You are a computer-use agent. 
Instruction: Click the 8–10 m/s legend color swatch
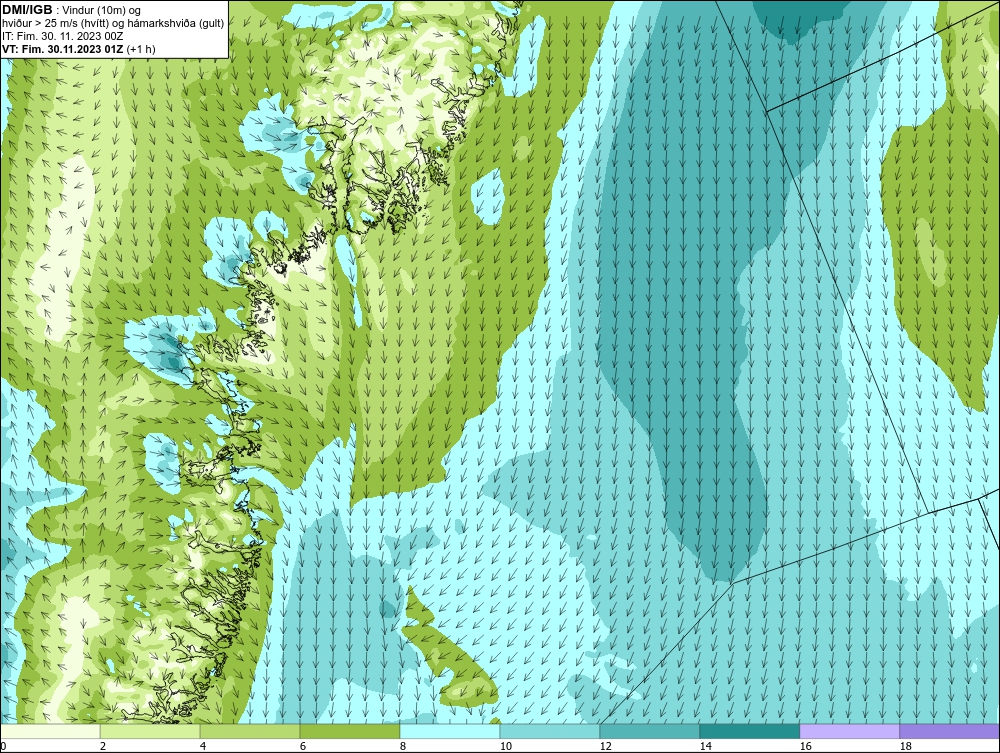450,731
